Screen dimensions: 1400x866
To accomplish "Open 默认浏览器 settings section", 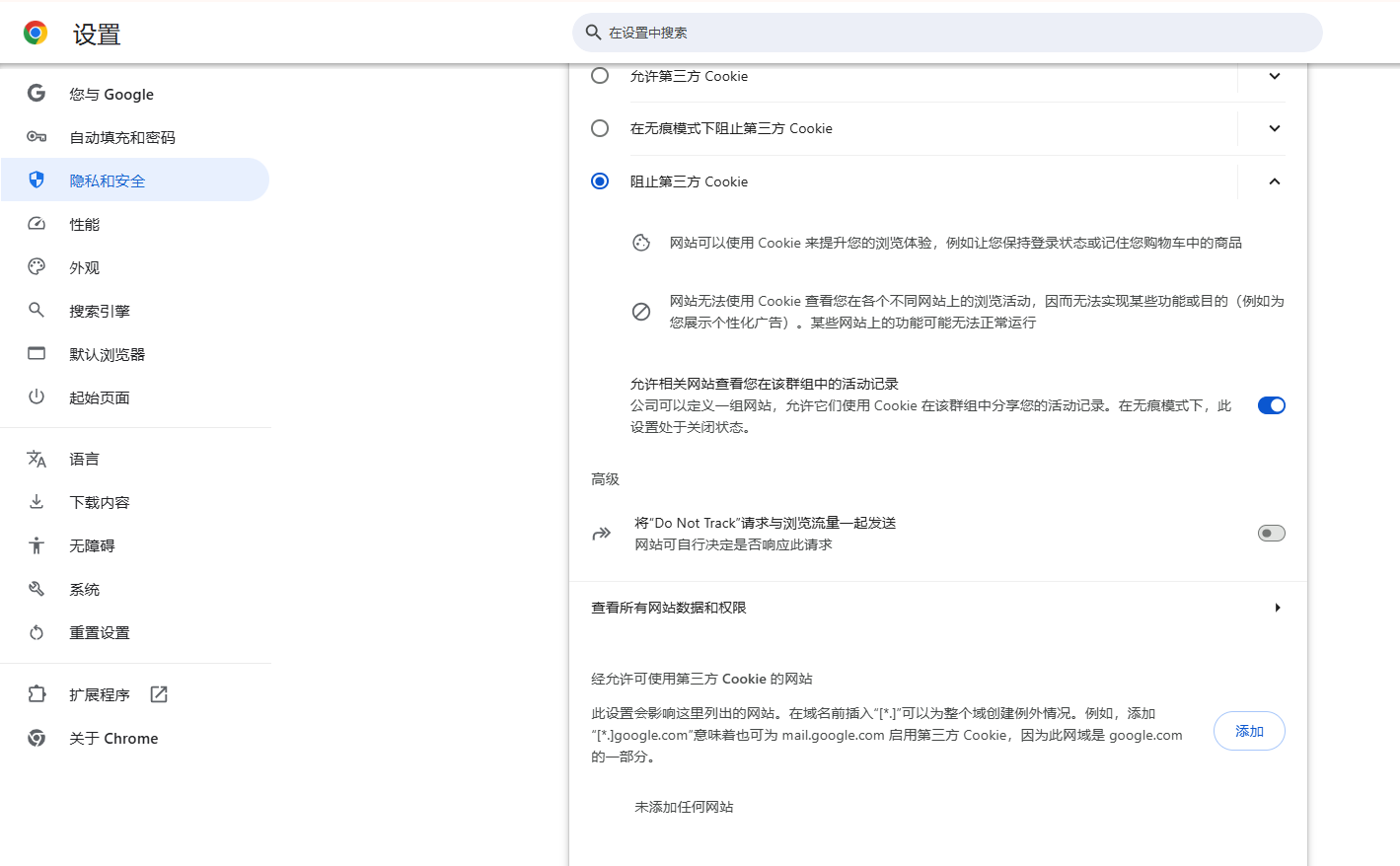I will pos(135,354).
